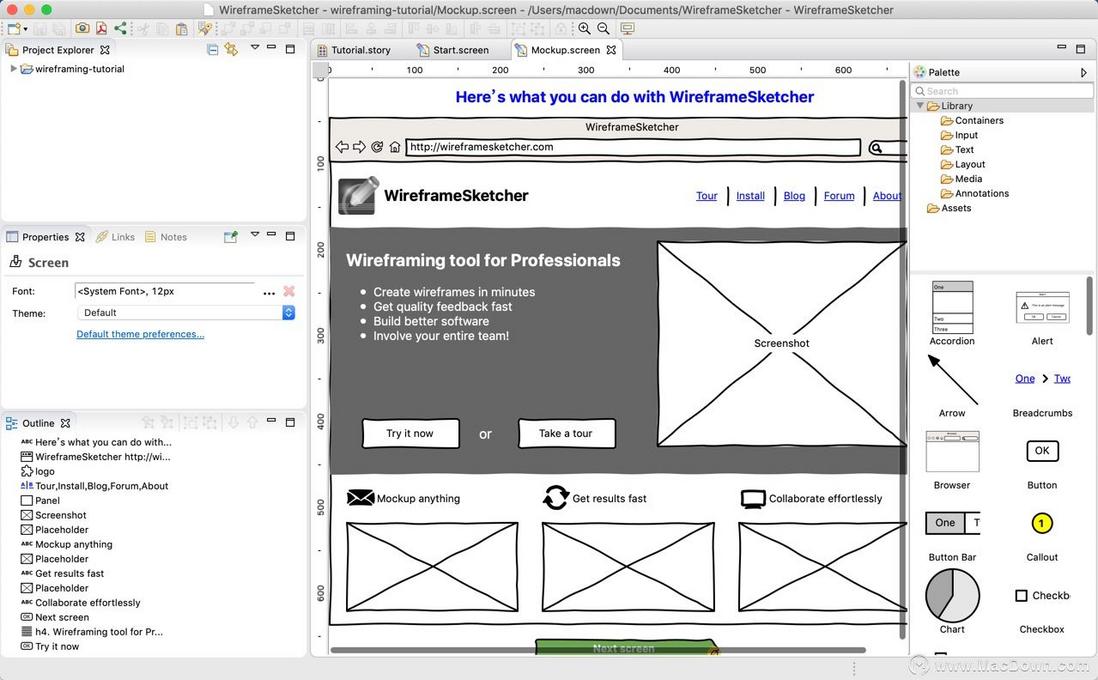Click the Zoom In magnifier icon
The image size is (1098, 680).
coord(584,29)
